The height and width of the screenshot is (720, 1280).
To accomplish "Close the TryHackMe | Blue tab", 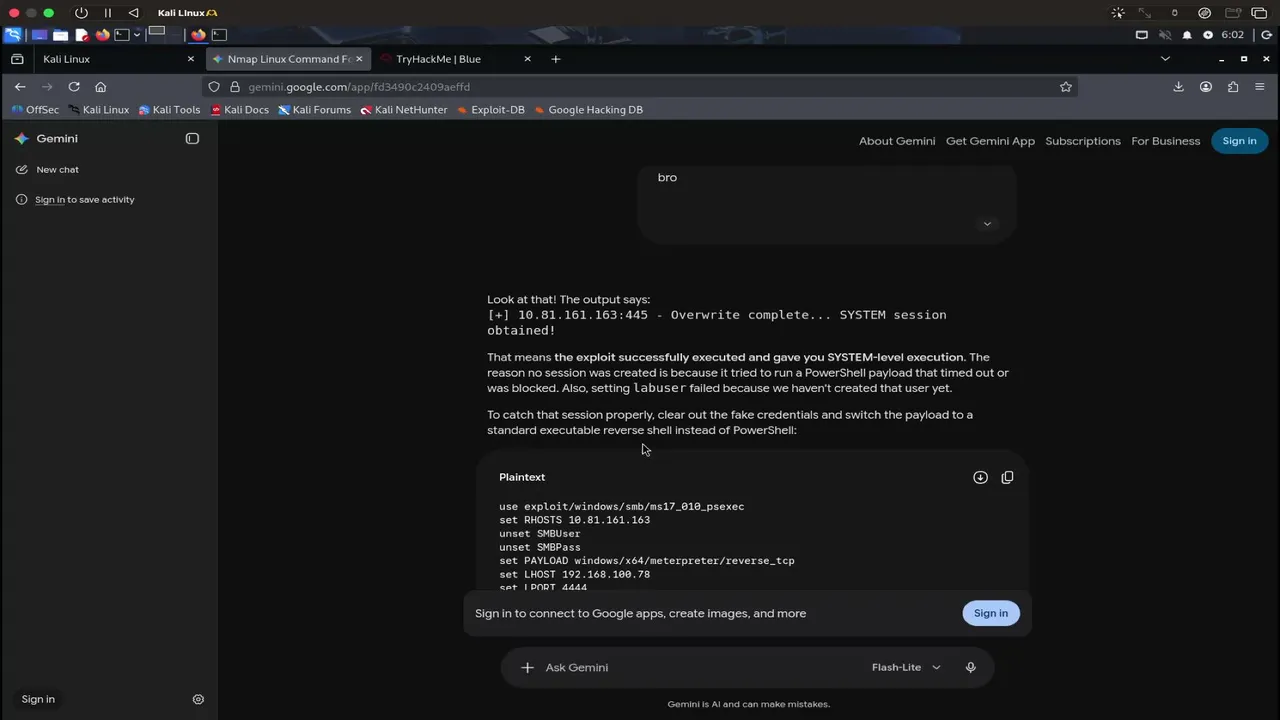I will pyautogui.click(x=528, y=59).
